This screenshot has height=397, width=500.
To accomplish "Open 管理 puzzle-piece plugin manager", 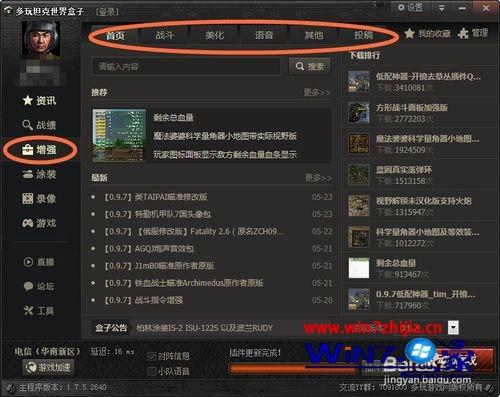I will pos(473,33).
